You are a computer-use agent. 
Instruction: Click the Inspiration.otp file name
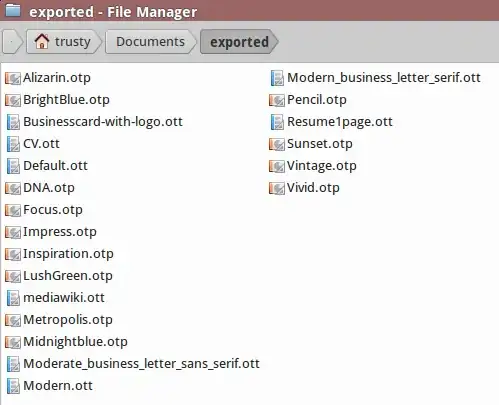(68, 254)
